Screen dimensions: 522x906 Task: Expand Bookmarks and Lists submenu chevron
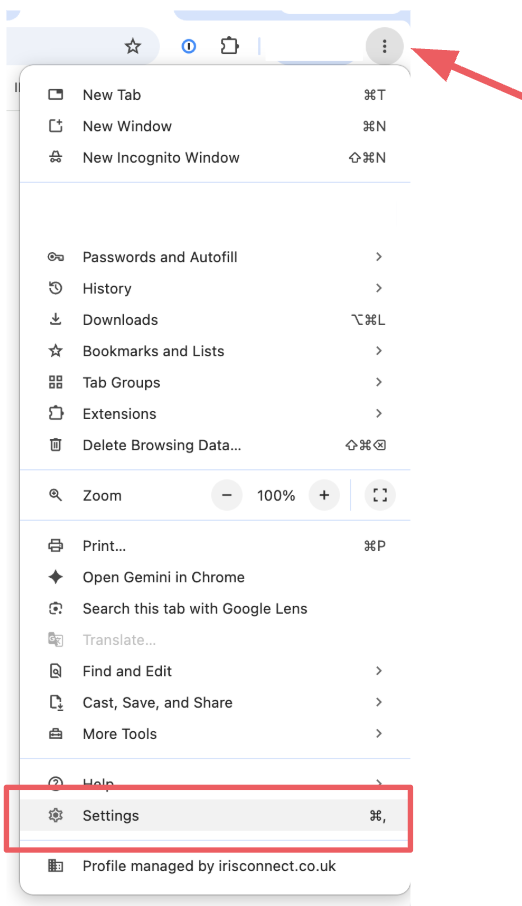pos(379,351)
